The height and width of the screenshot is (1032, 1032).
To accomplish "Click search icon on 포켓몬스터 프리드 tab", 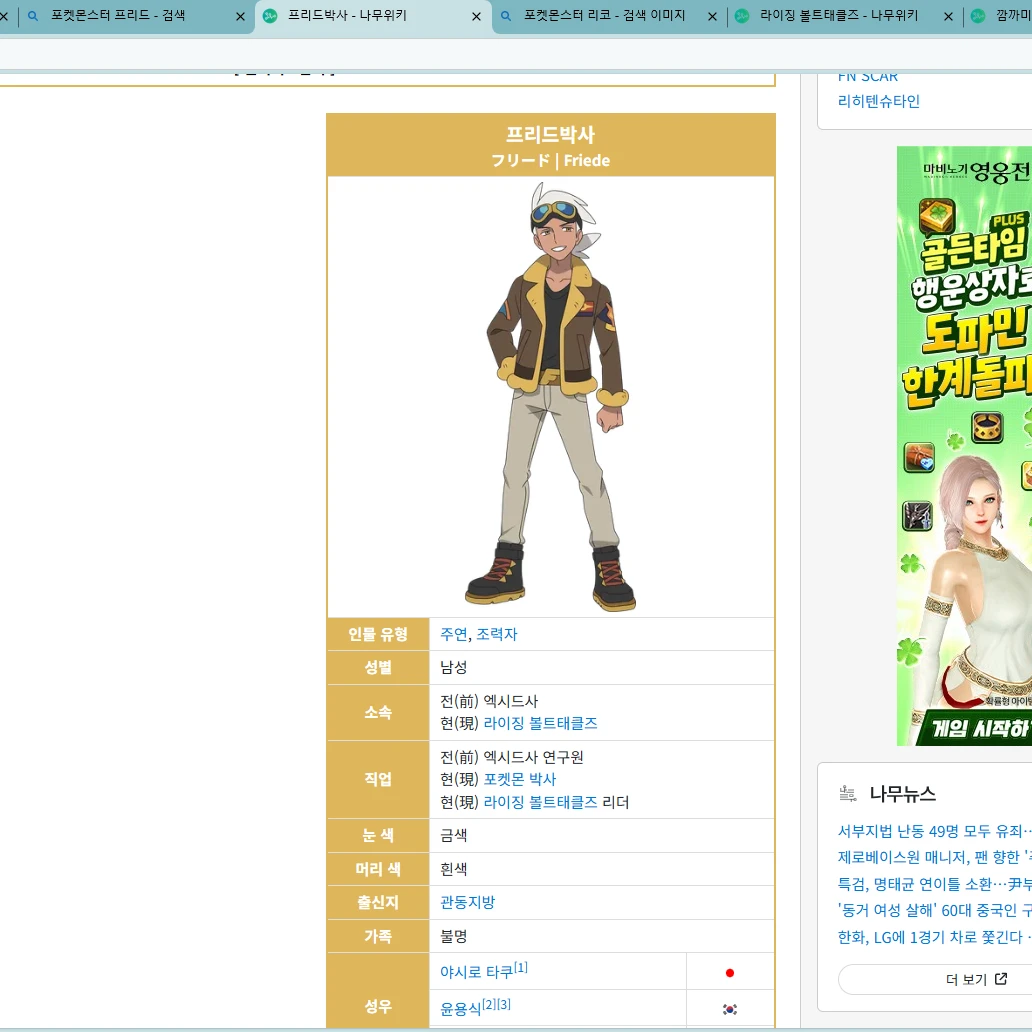I will tap(32, 16).
